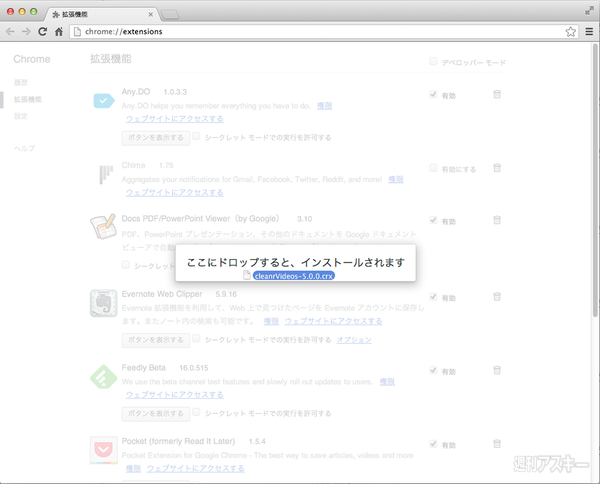This screenshot has width=600, height=484.
Task: Allow Docs PDF Viewer in secret mode checkbox
Action: [126, 265]
